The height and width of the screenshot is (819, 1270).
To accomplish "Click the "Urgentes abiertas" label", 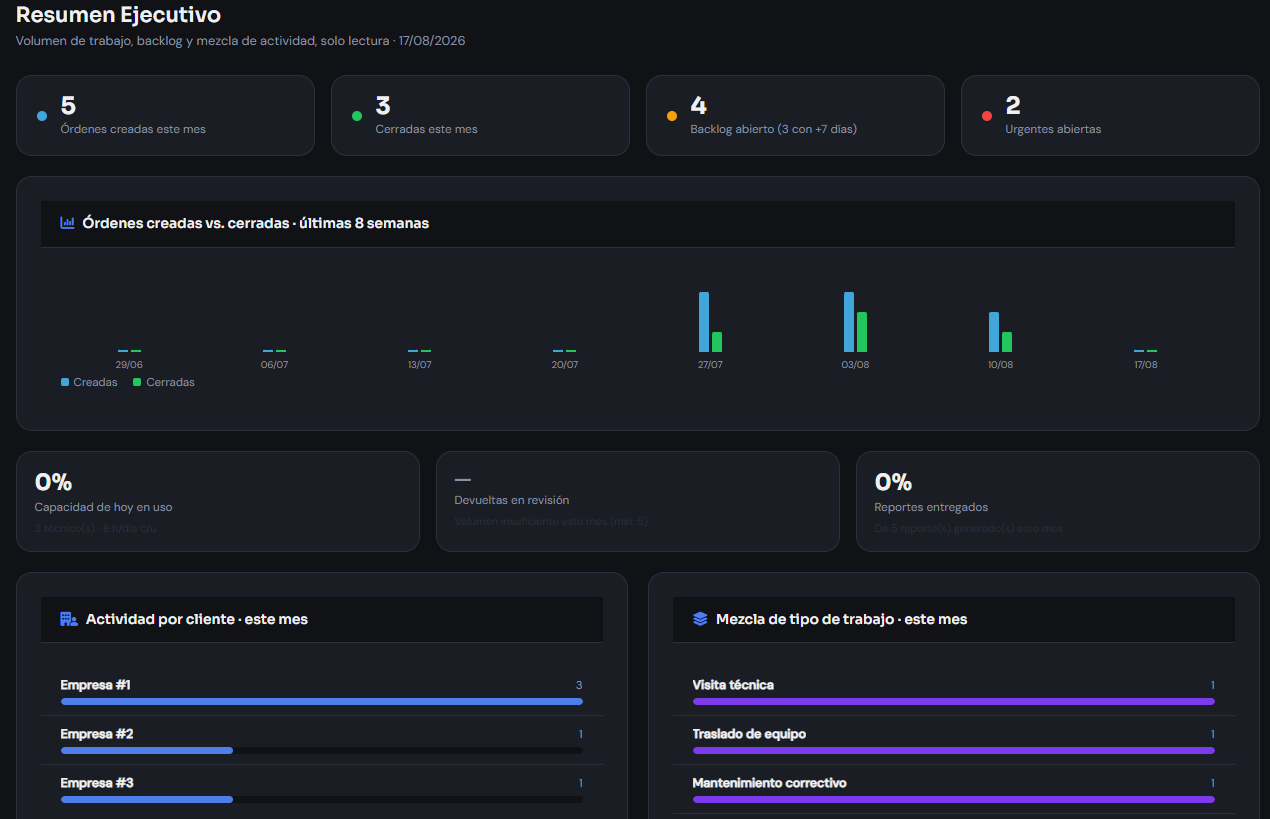I will click(1053, 129).
